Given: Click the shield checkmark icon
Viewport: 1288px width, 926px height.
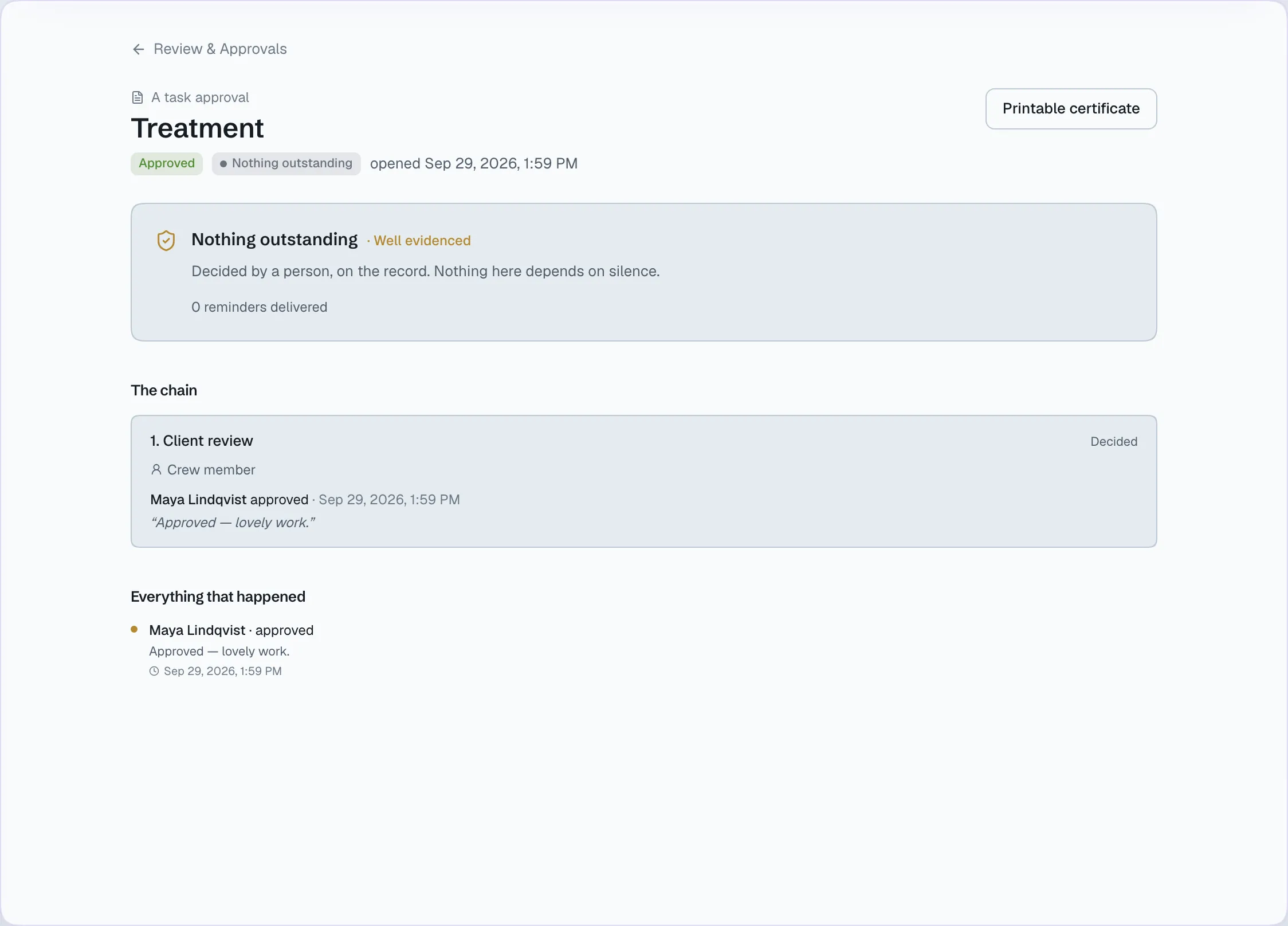Looking at the screenshot, I should point(166,241).
